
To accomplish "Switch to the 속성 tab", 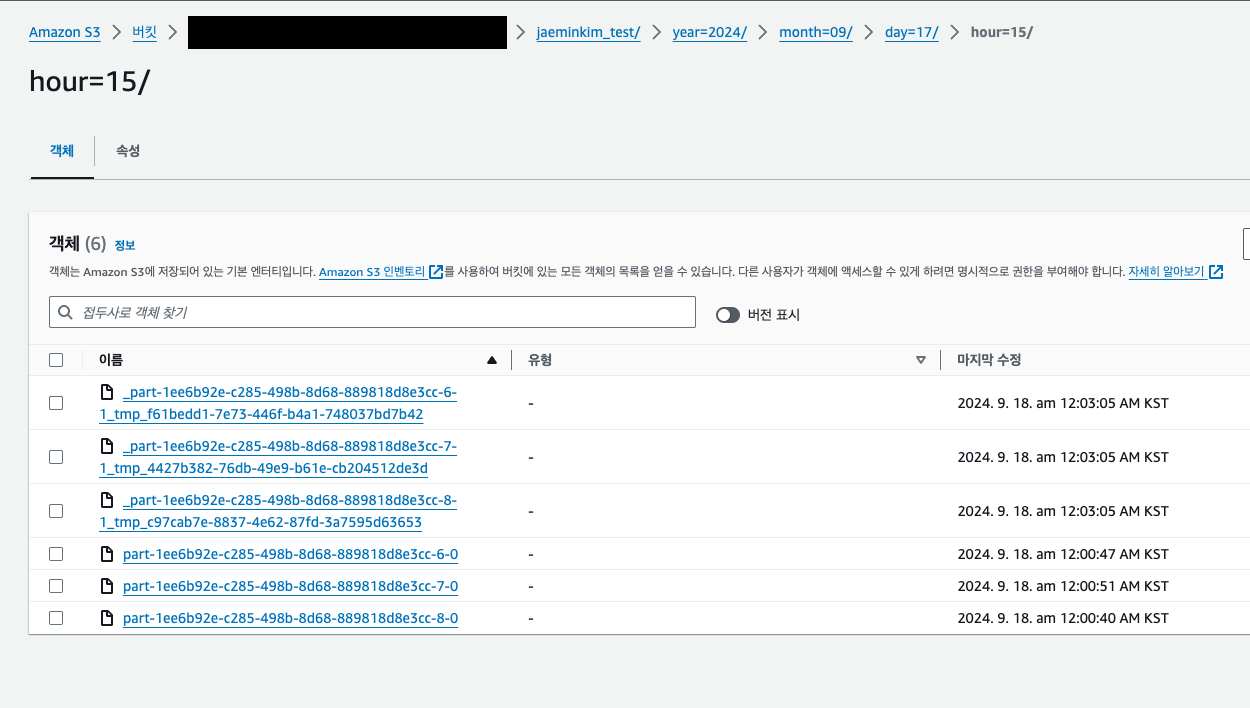I will (x=128, y=151).
